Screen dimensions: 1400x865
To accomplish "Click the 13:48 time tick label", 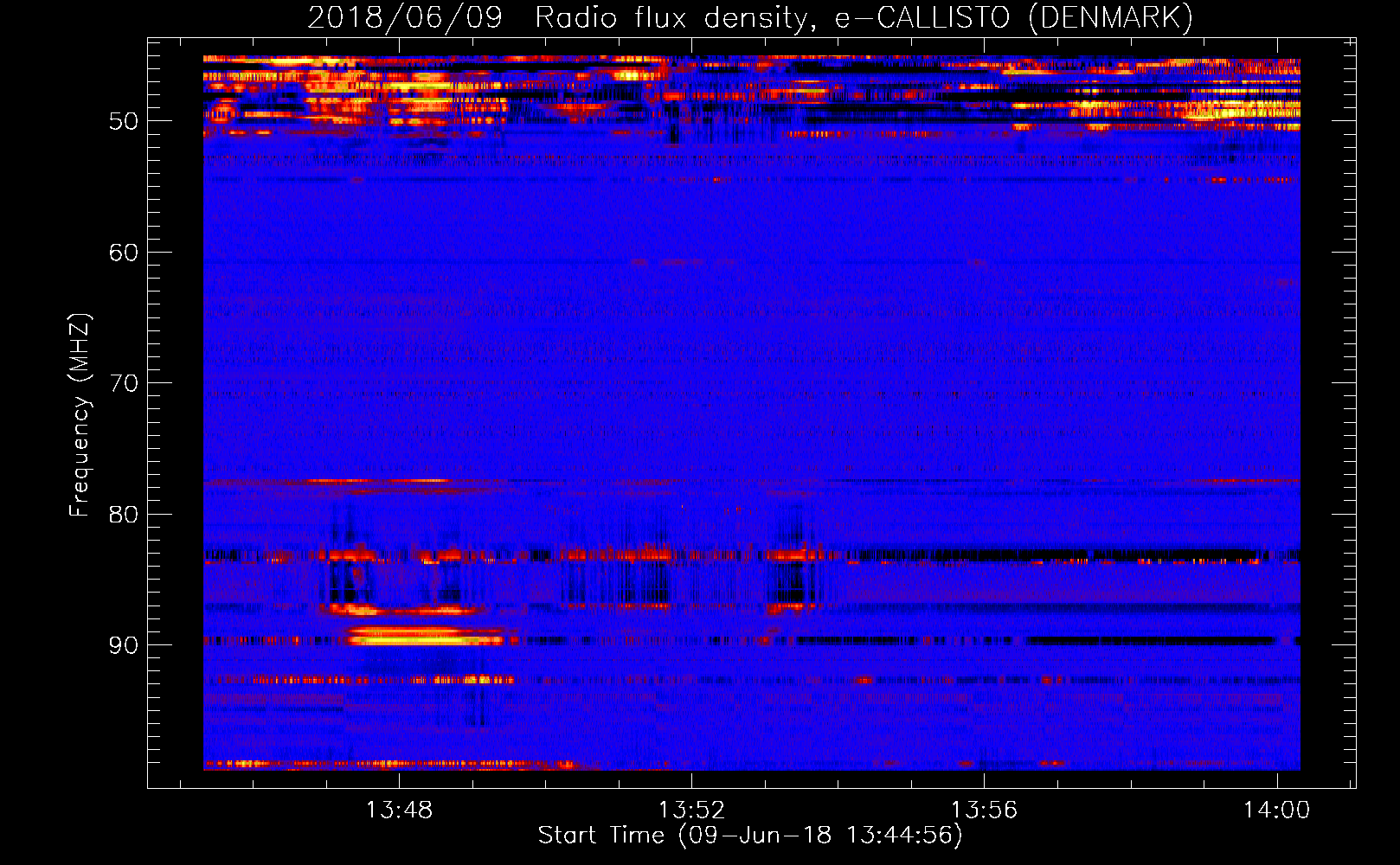I will pos(399,811).
